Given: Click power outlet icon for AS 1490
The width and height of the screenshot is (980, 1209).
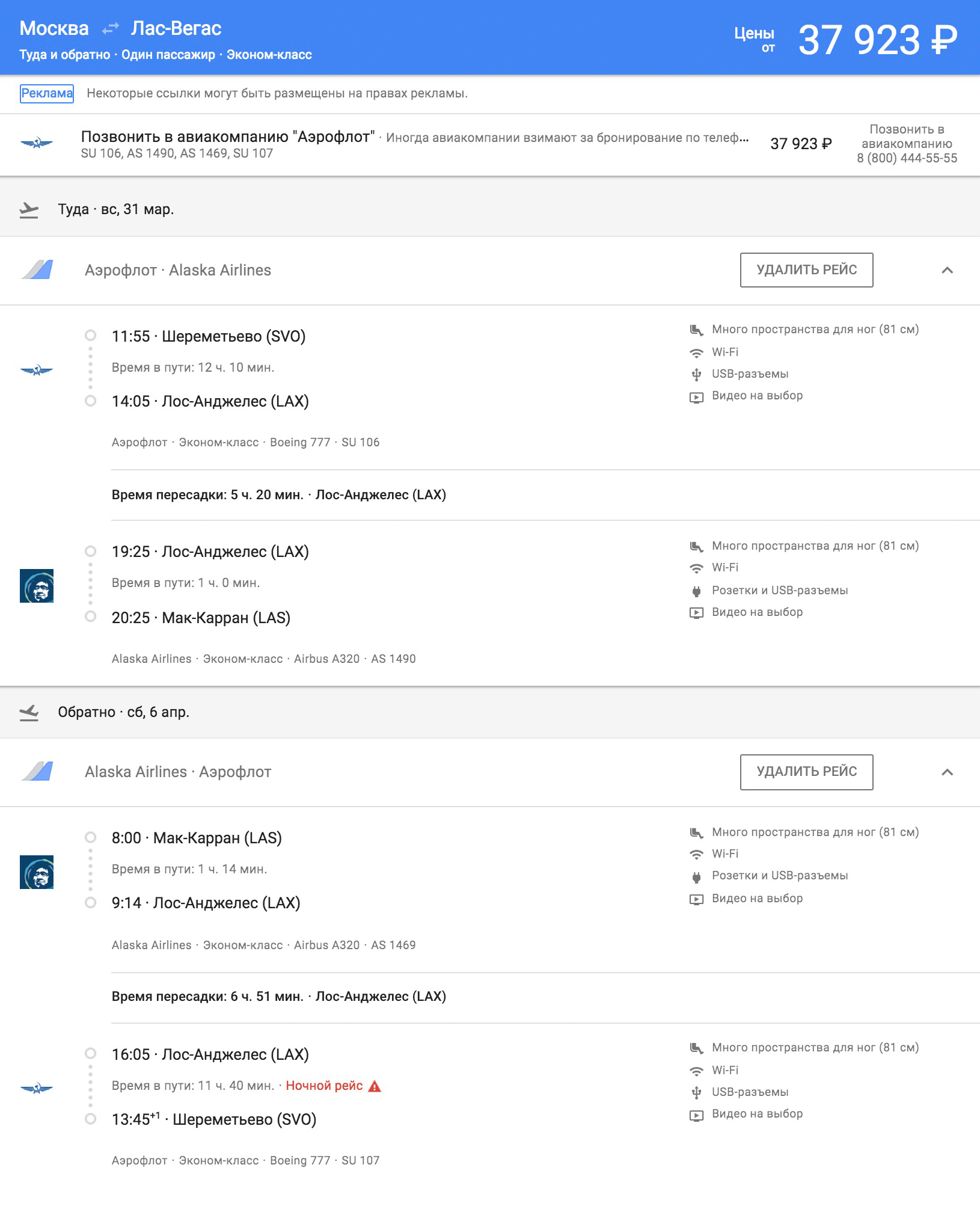Looking at the screenshot, I should click(x=696, y=591).
